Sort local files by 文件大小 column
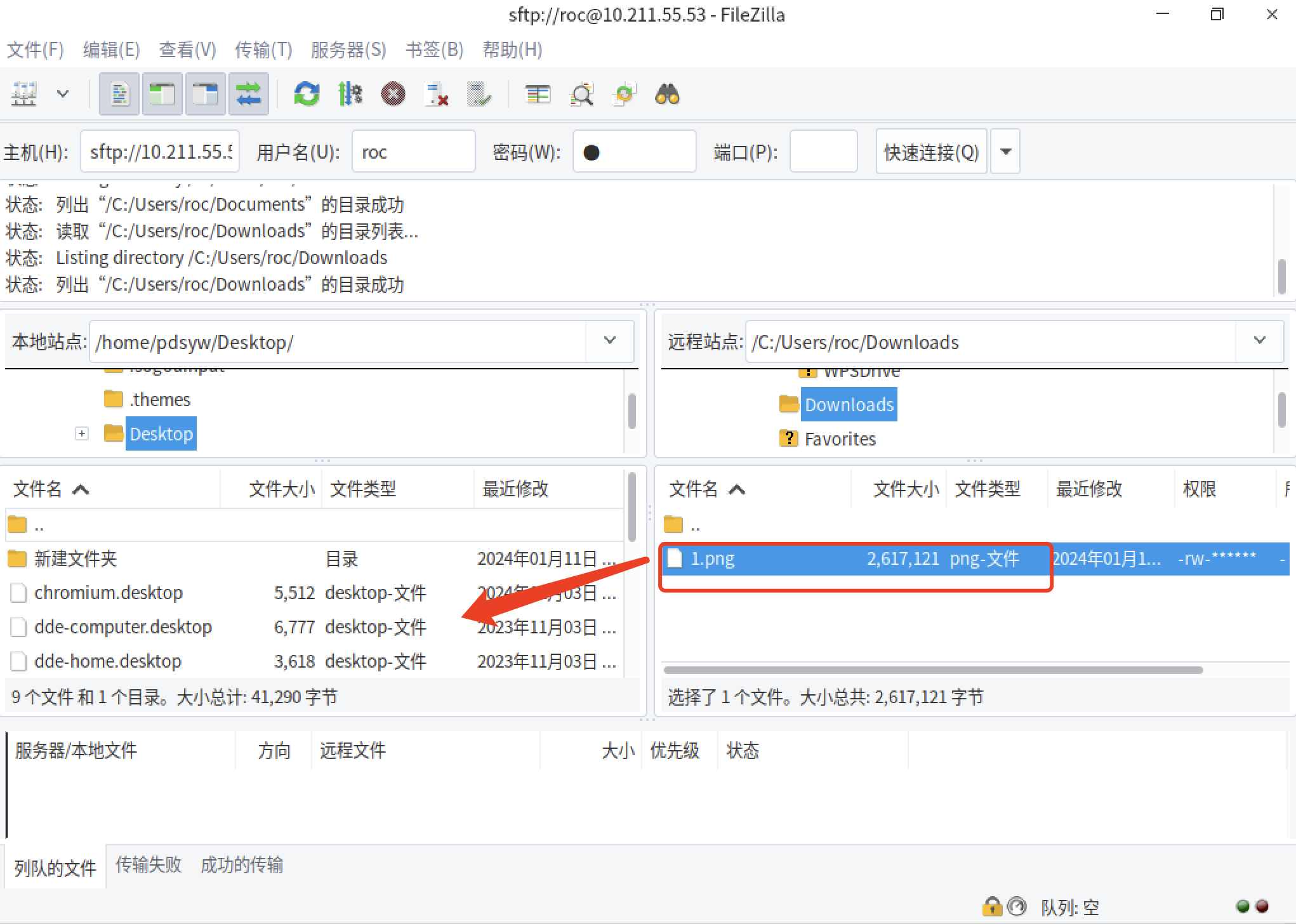 281,489
